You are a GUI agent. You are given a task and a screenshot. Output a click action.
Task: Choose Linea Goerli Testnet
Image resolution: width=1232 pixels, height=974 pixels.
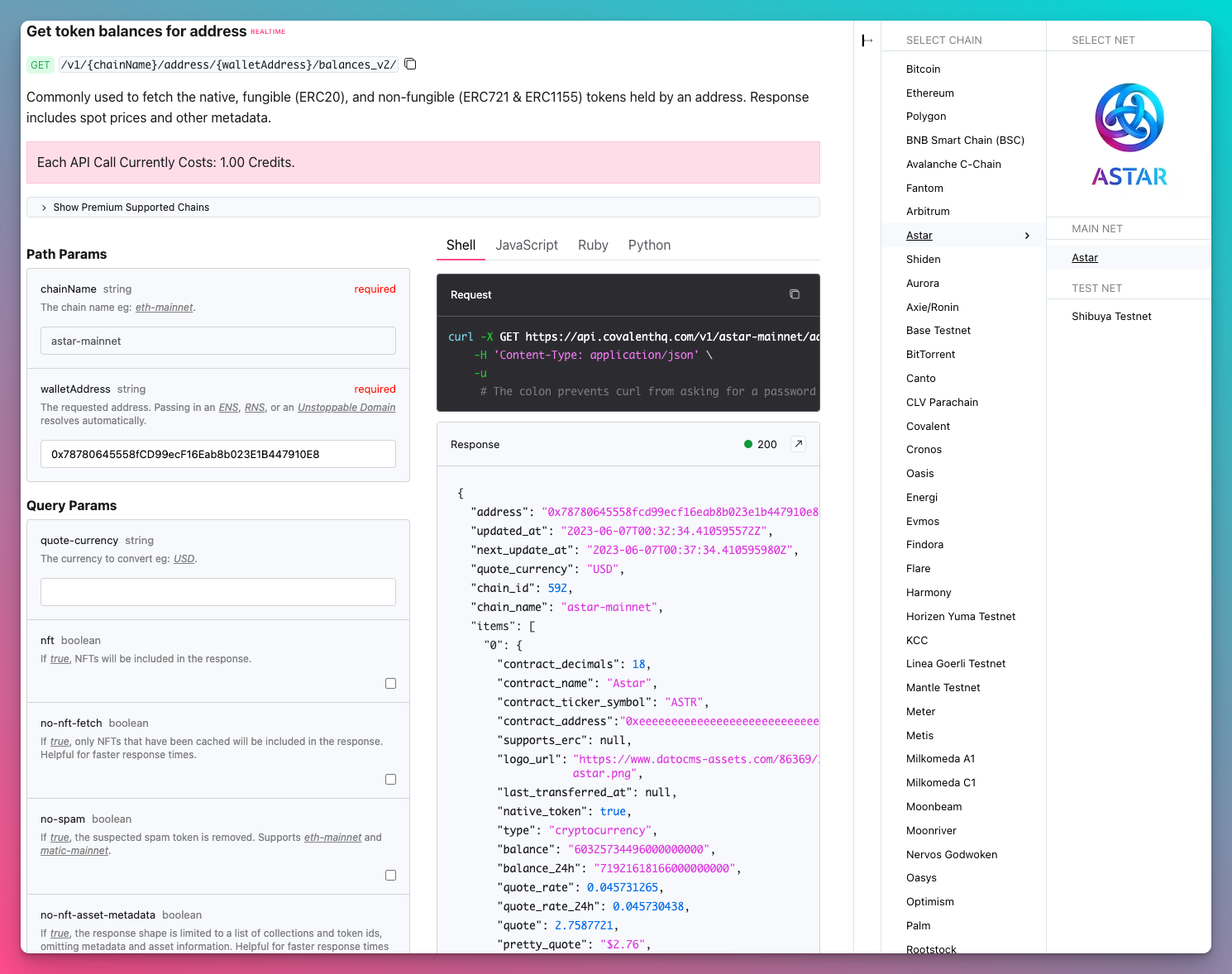956,664
